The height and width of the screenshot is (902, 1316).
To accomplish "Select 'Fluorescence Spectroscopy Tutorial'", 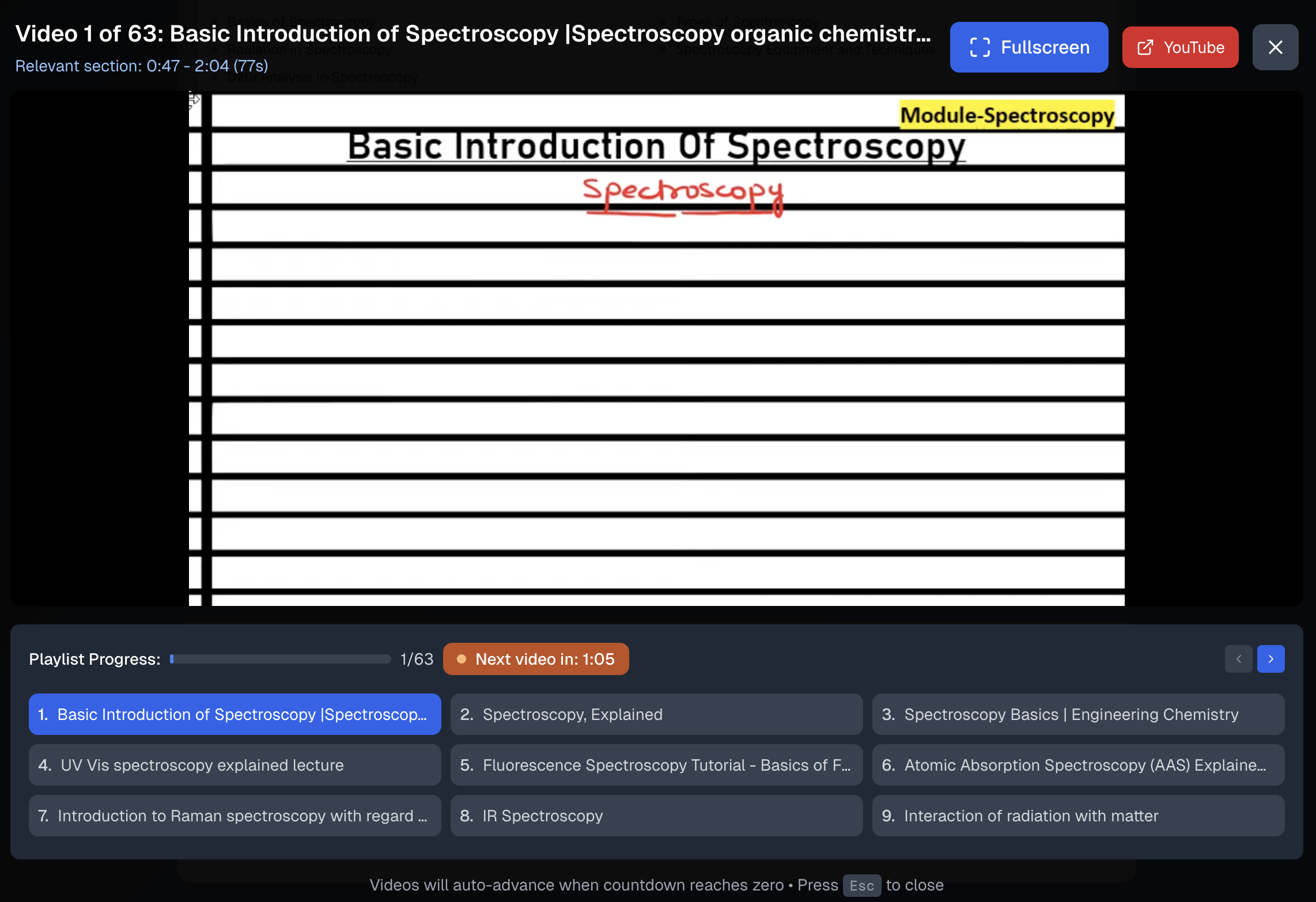I will tap(656, 765).
